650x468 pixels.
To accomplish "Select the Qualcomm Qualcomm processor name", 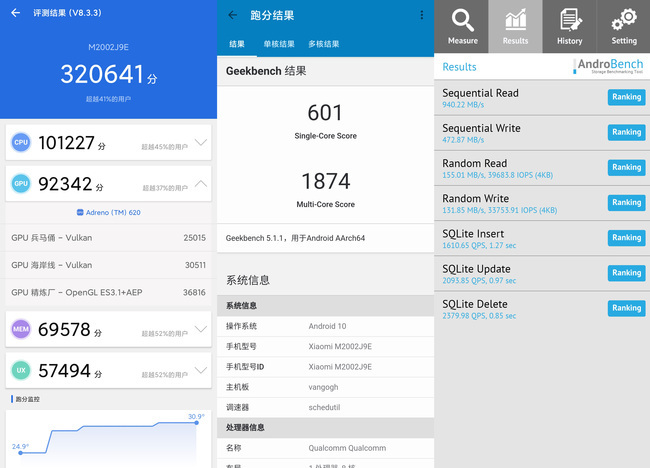I will tap(347, 448).
